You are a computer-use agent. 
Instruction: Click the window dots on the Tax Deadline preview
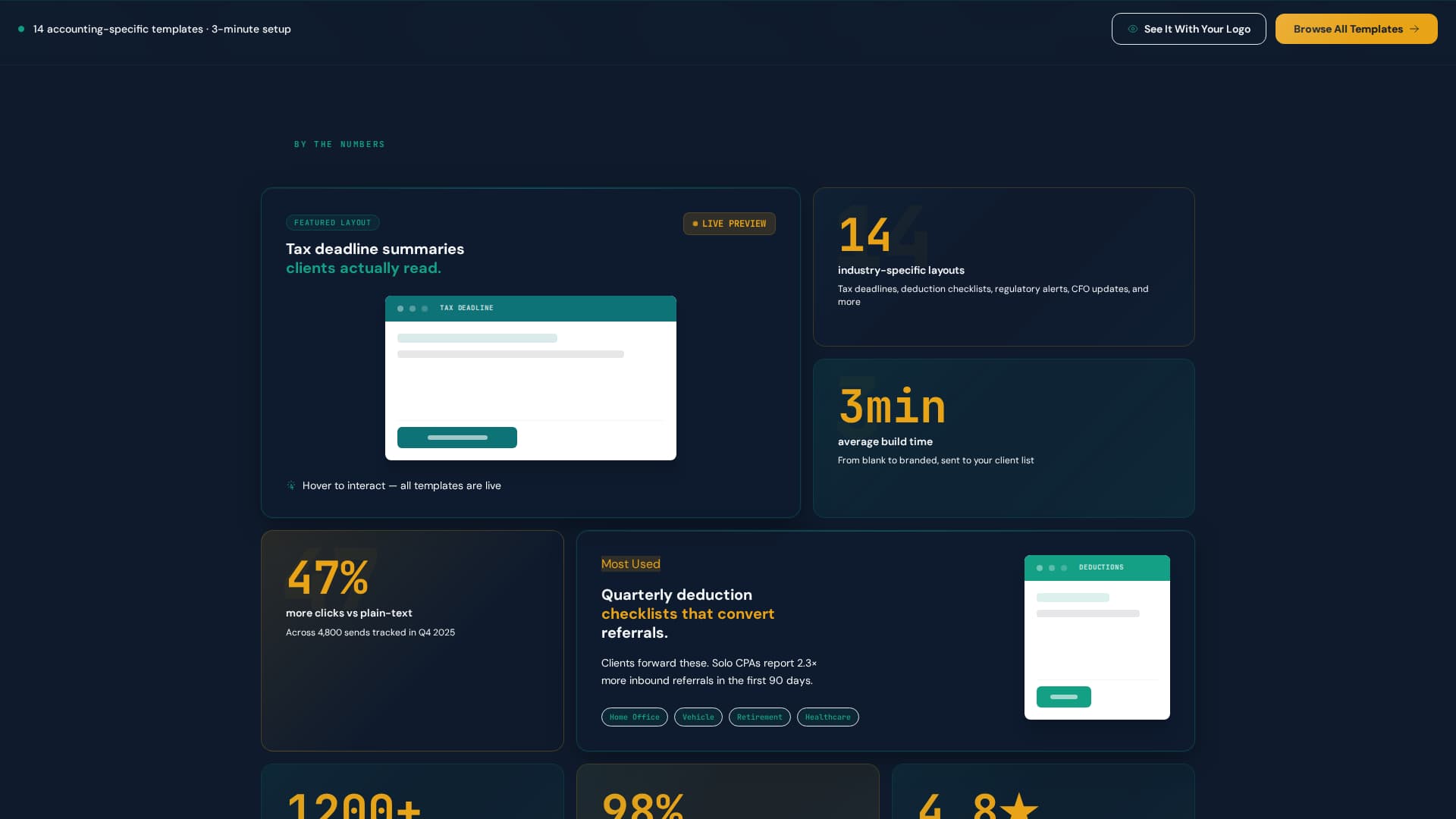[x=413, y=309]
